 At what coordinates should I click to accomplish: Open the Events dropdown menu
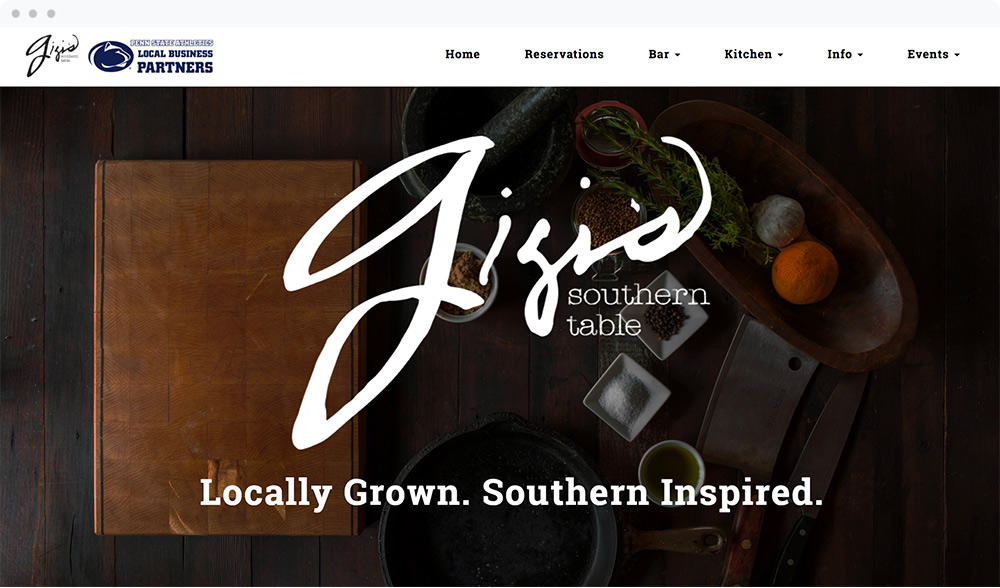tap(933, 54)
